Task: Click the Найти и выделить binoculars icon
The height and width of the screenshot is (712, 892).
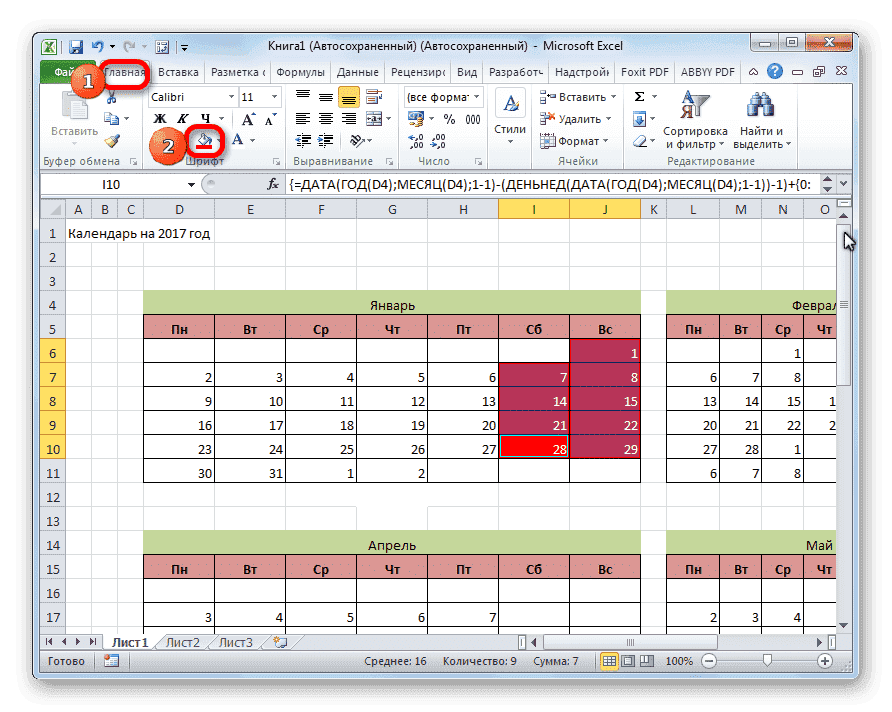Action: (759, 104)
